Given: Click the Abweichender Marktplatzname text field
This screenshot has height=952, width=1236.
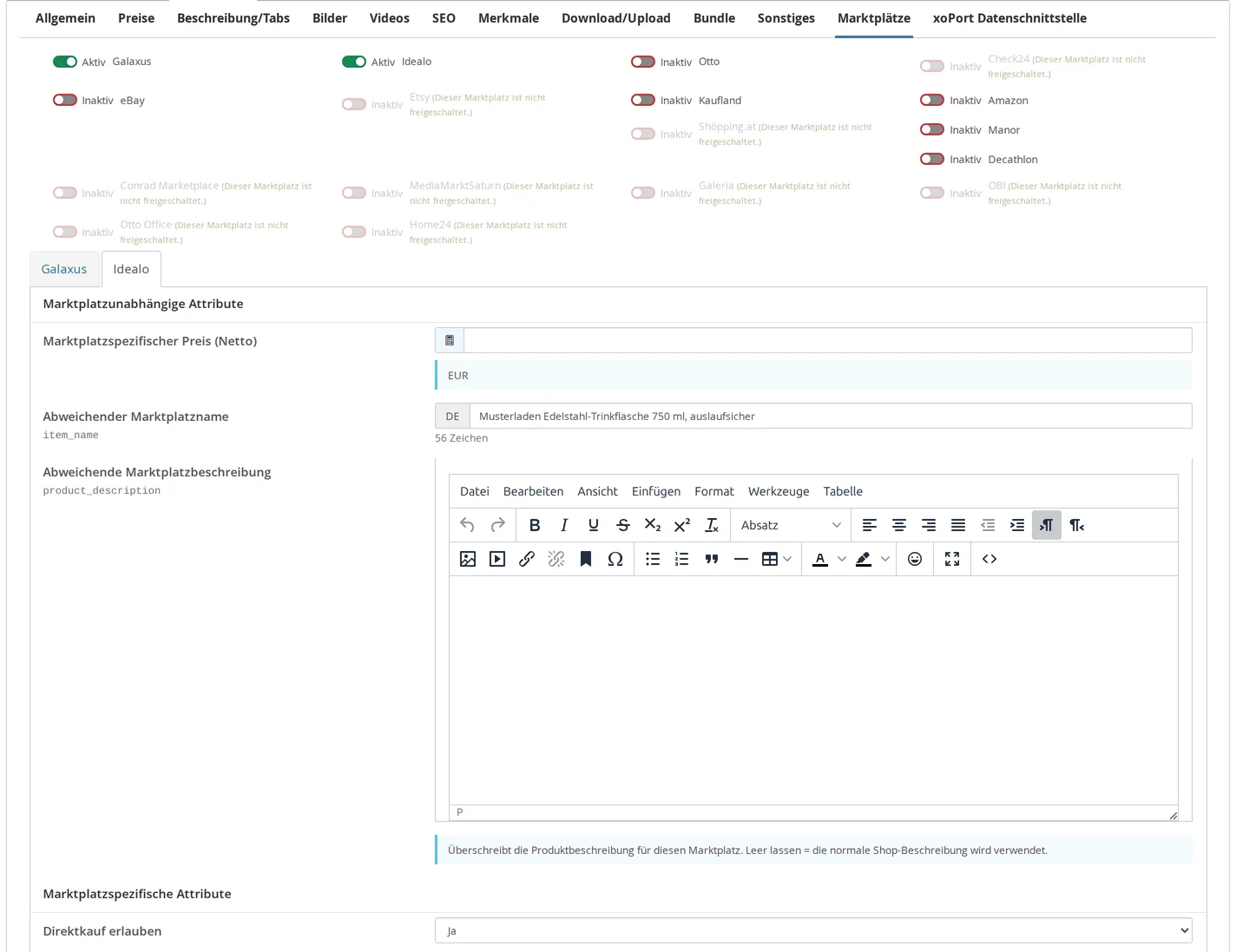Looking at the screenshot, I should tap(831, 416).
